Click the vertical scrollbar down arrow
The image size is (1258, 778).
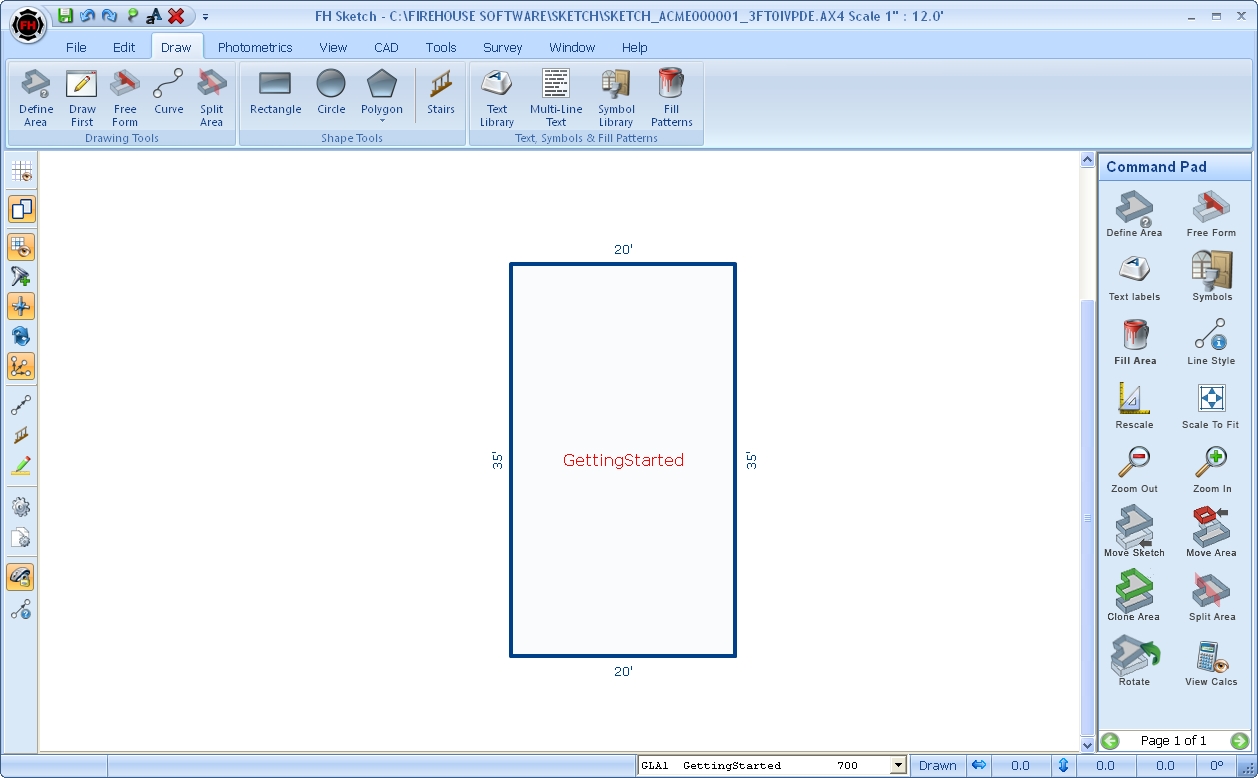[1088, 745]
